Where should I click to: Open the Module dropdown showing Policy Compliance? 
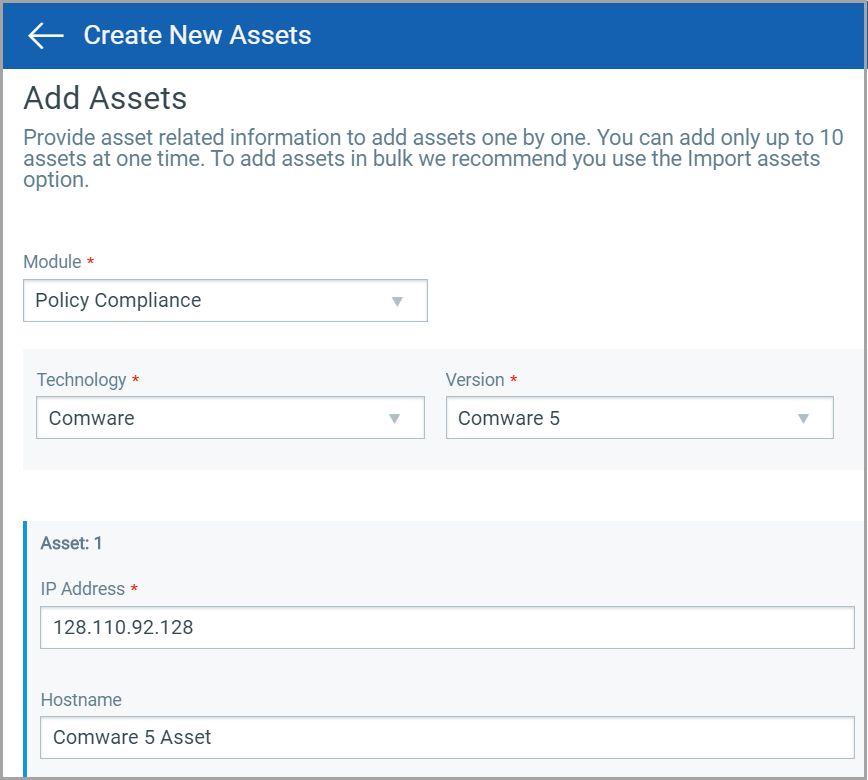pos(225,301)
